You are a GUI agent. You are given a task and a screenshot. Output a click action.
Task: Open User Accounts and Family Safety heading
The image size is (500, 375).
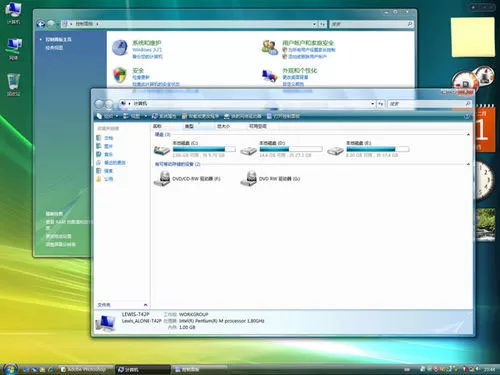pos(308,43)
